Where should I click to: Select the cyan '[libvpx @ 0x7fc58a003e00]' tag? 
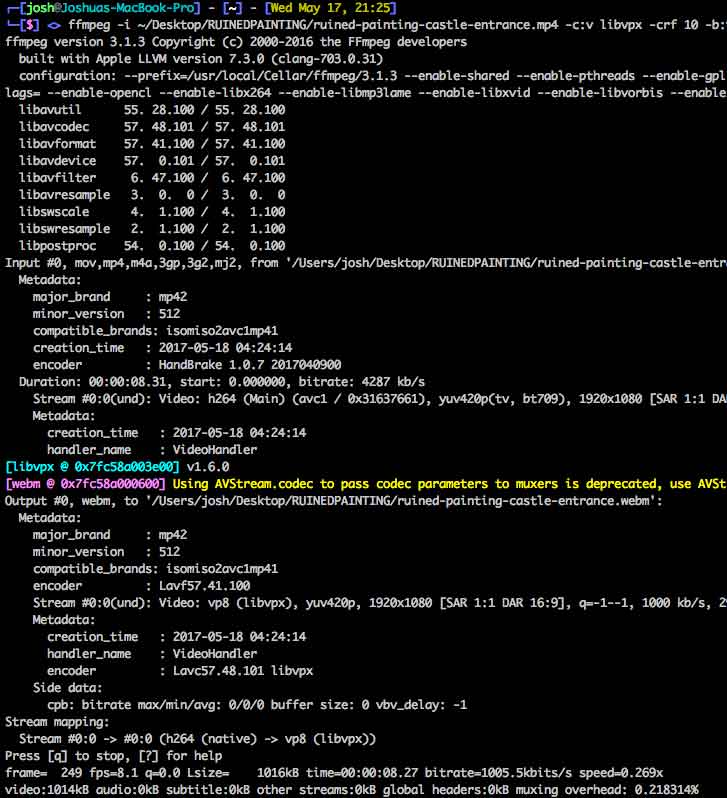click(92, 467)
